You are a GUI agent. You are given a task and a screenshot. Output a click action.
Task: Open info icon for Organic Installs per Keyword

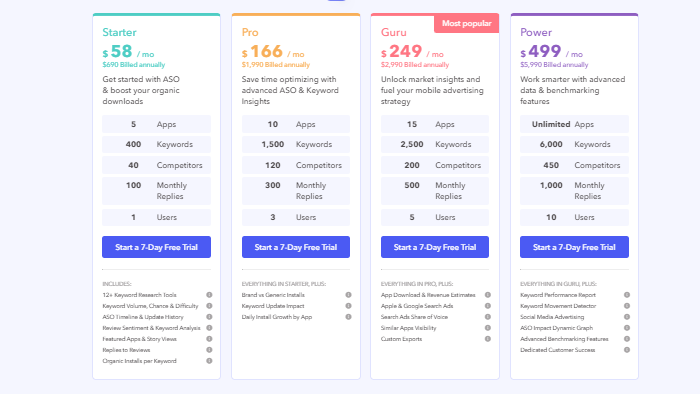209,361
